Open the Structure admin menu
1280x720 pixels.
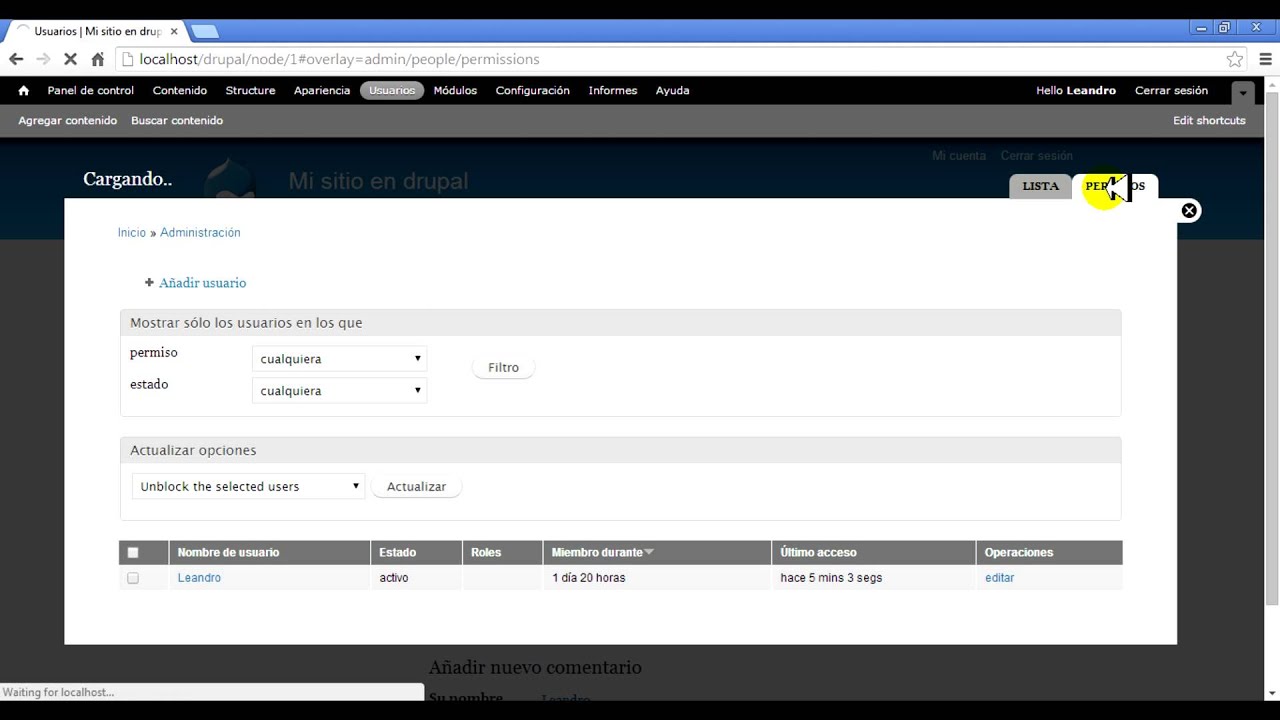(x=250, y=90)
